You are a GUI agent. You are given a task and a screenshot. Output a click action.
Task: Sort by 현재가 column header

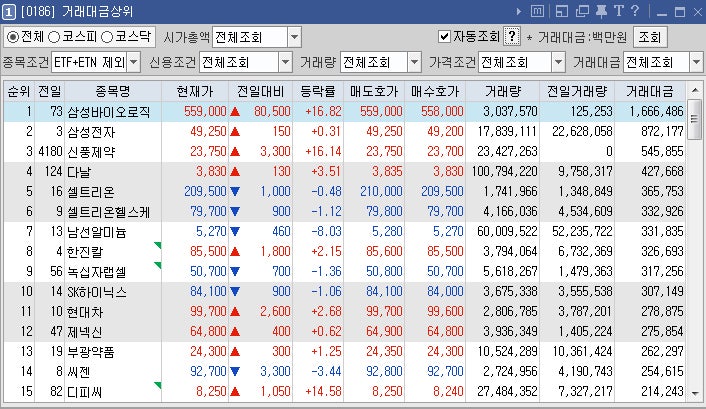pos(195,91)
